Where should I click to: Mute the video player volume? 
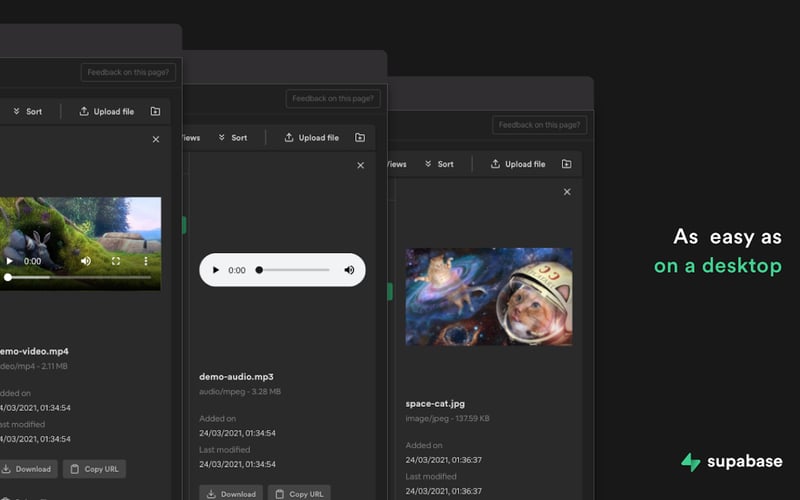[x=86, y=261]
